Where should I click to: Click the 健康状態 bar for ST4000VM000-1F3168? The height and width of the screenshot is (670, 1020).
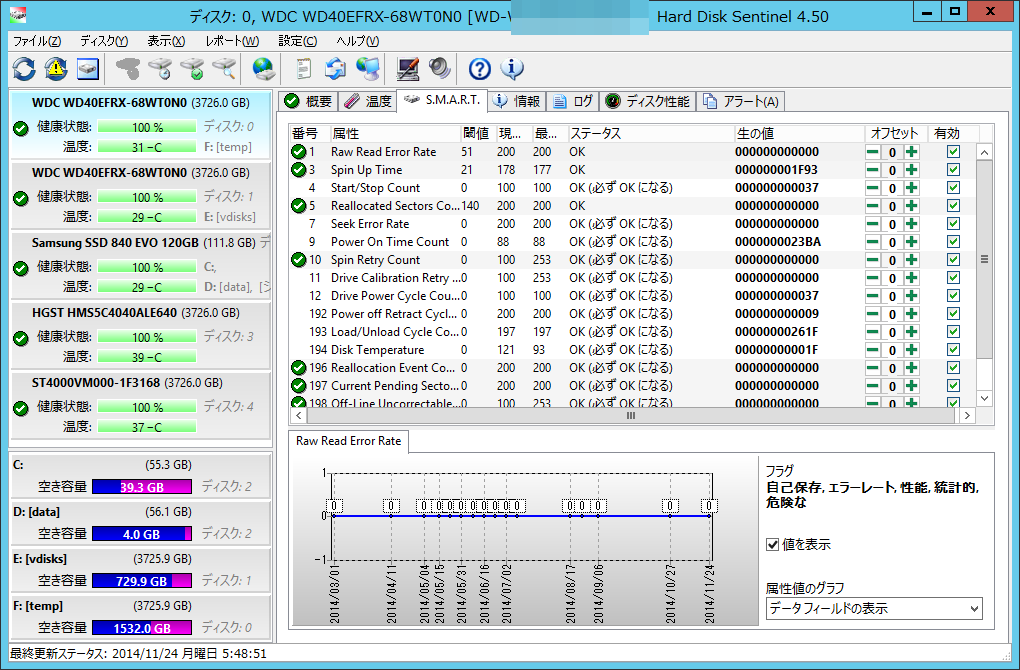pyautogui.click(x=147, y=407)
